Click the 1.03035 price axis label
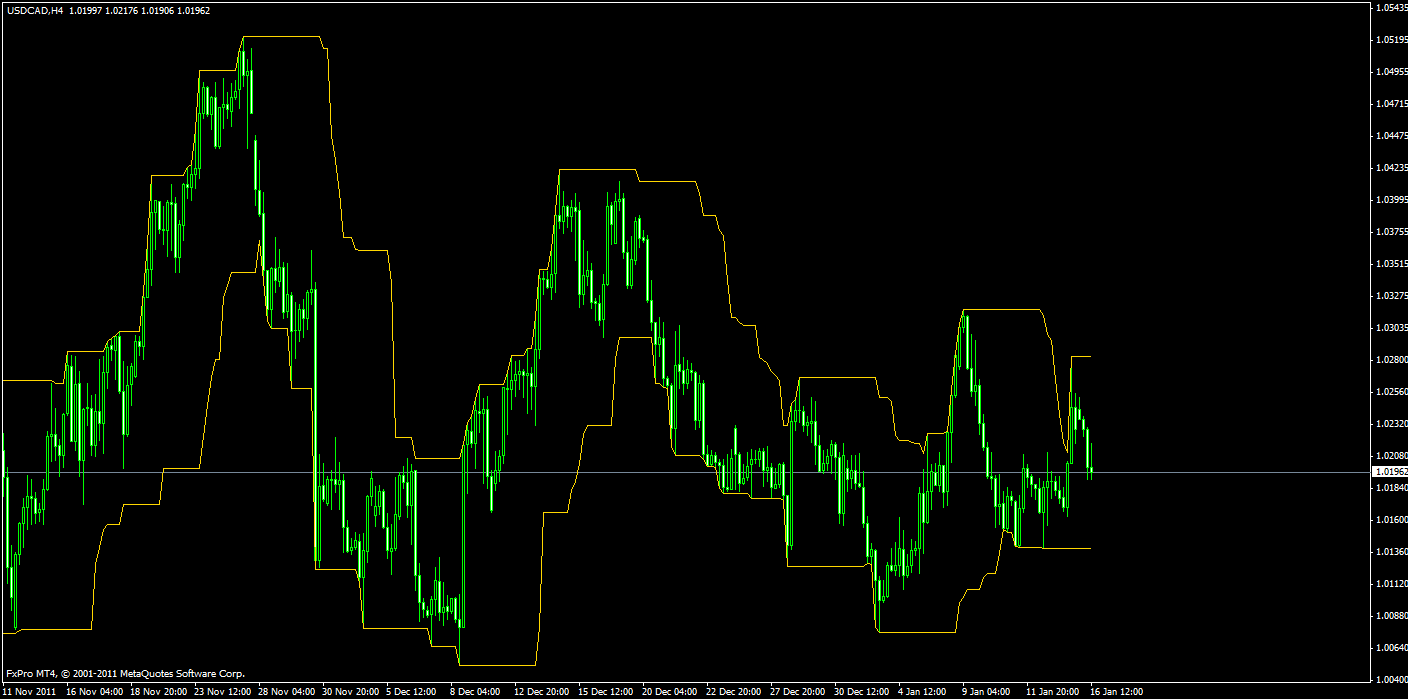Viewport: 1408px width, 699px height. coord(1391,328)
